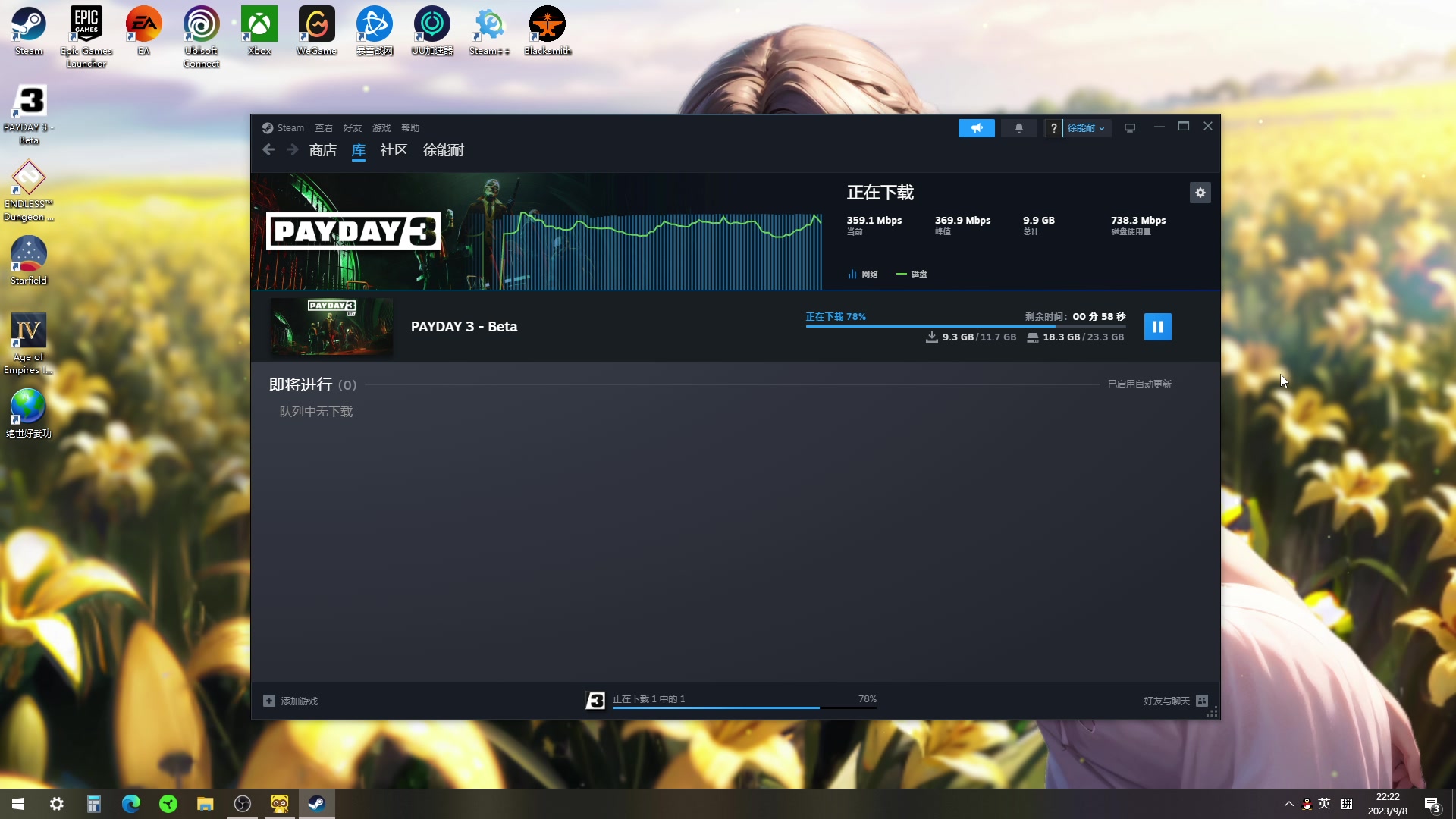This screenshot has height=819, width=1456.
Task: Open the Battle.net 暴雪战网 shortcut
Action: 375,32
